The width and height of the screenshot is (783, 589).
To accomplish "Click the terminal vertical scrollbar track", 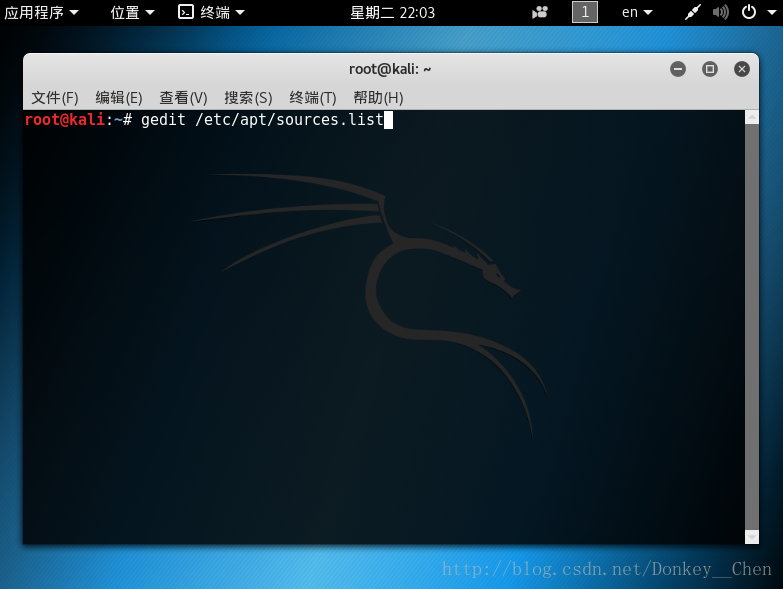I will (752, 327).
